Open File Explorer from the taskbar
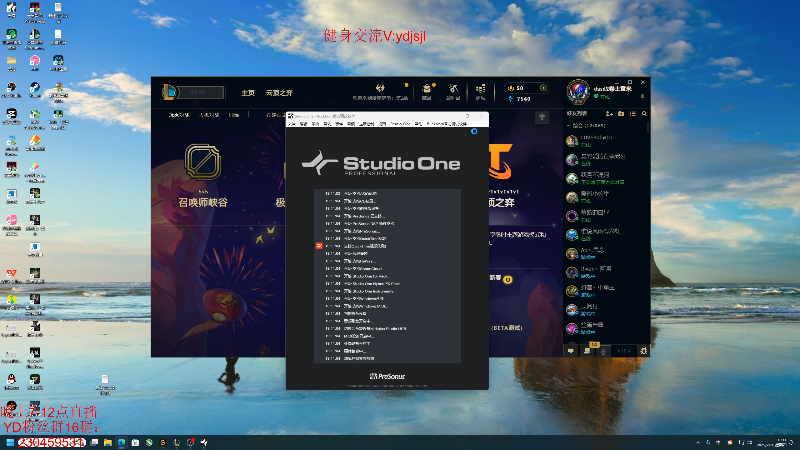The height and width of the screenshot is (450, 800). click(108, 442)
